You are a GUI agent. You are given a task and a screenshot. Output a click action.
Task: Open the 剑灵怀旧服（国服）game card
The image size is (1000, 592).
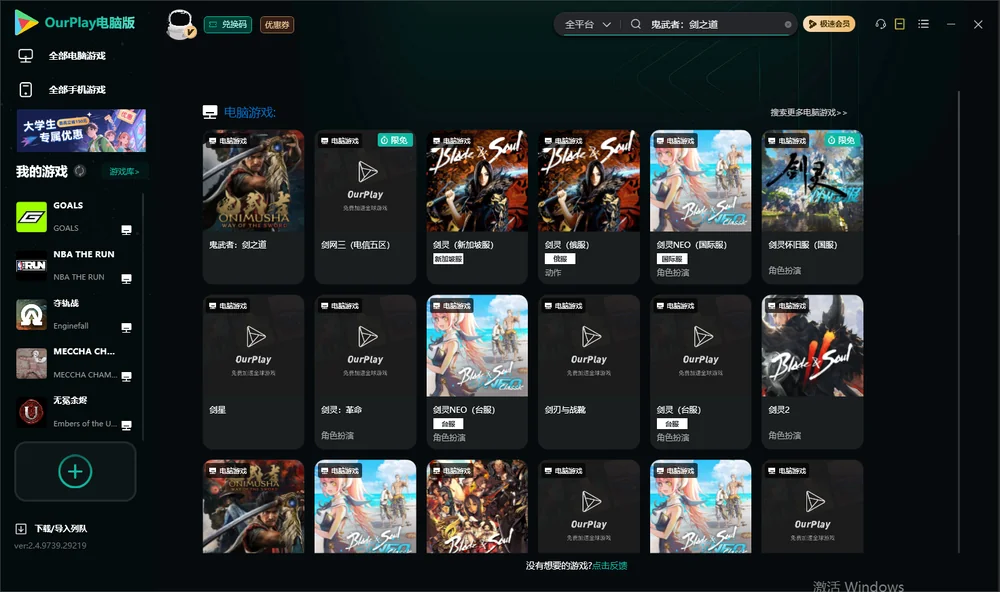tap(812, 207)
